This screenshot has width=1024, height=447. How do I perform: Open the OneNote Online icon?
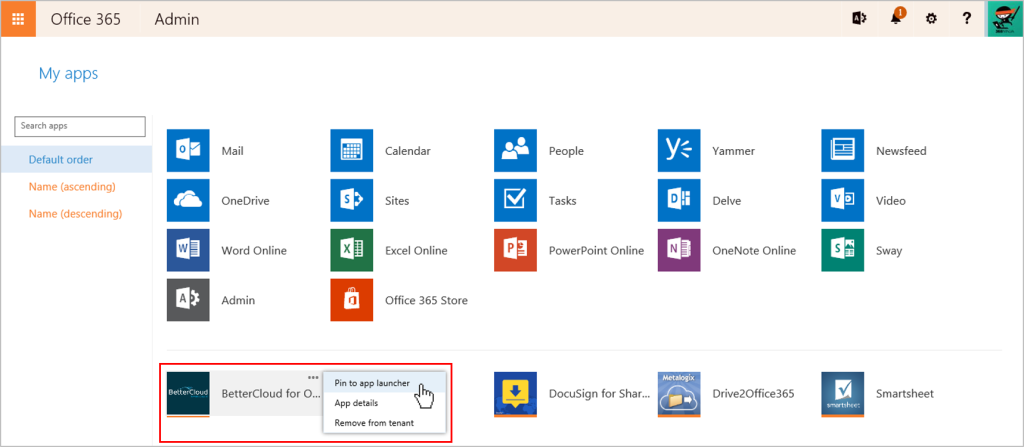click(x=679, y=250)
